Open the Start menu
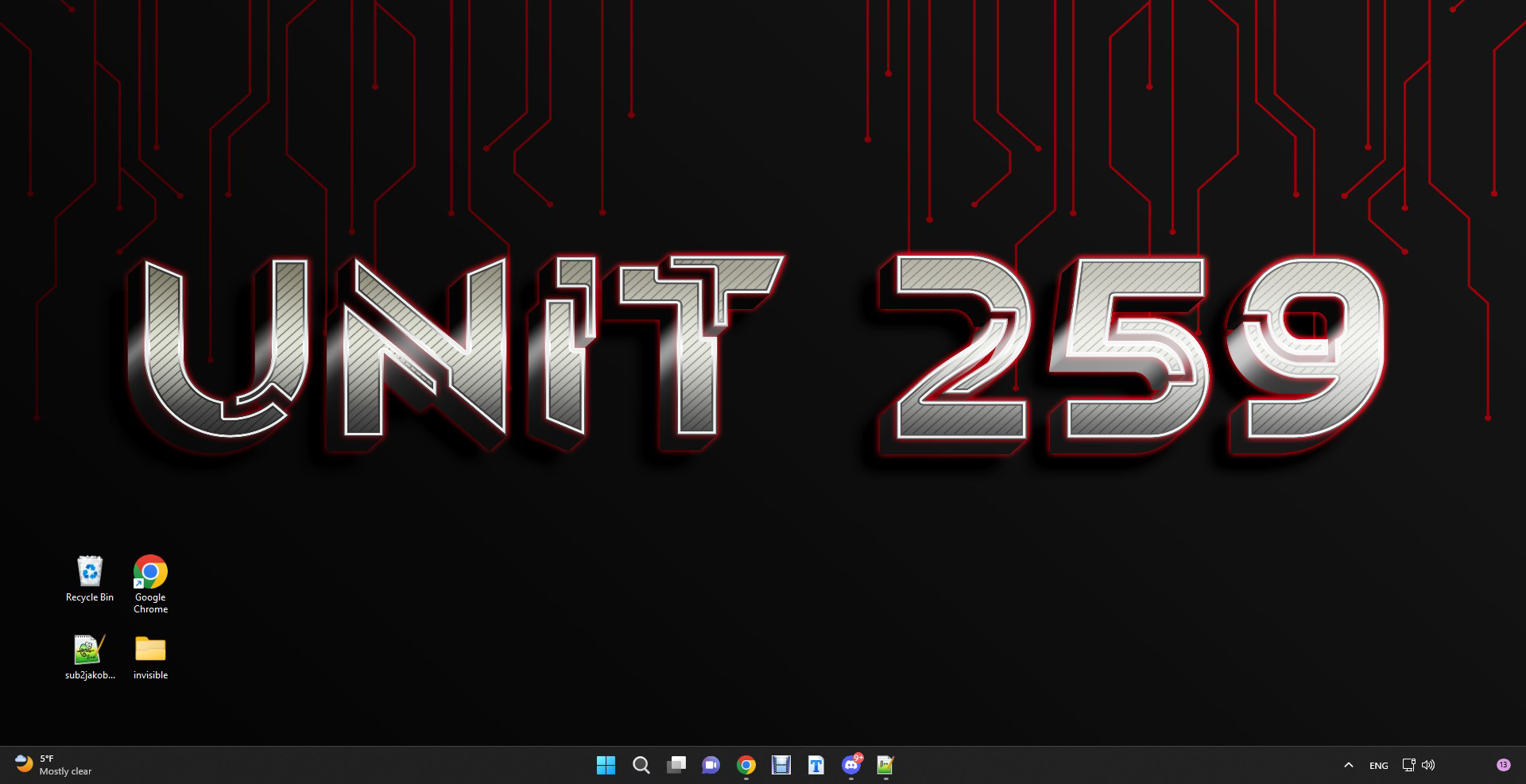The image size is (1526, 784). click(x=606, y=765)
